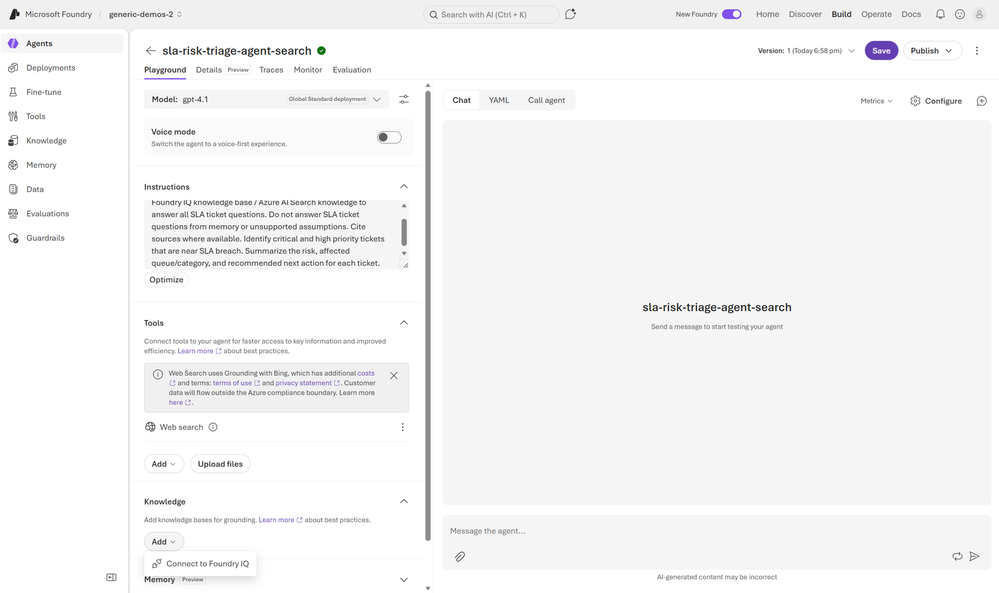This screenshot has height=593, width=999.
Task: Collapse the Instructions section
Action: coord(403,186)
